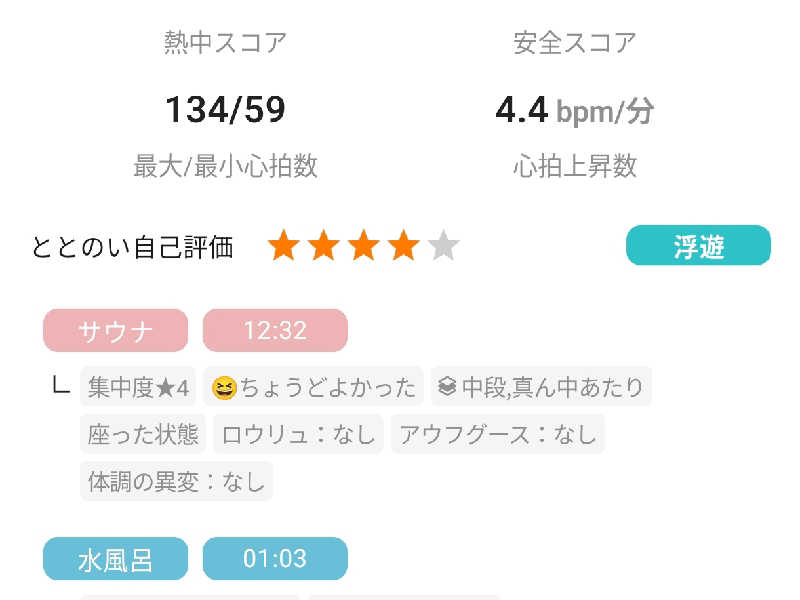Select the blue 水風呂 label
The width and height of the screenshot is (800, 600).
click(115, 559)
